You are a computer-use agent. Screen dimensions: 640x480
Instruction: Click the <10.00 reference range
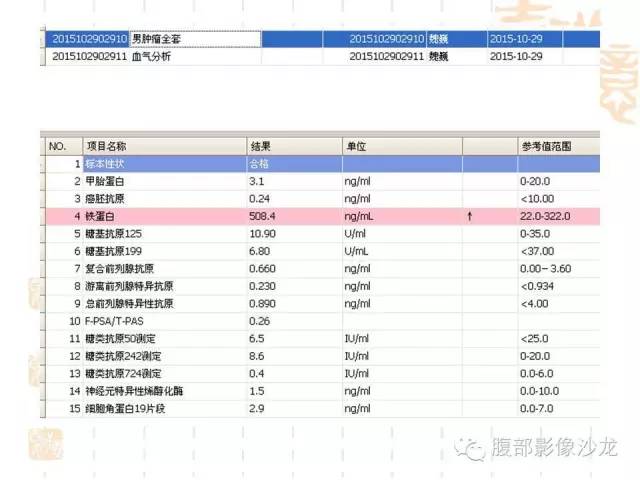537,199
